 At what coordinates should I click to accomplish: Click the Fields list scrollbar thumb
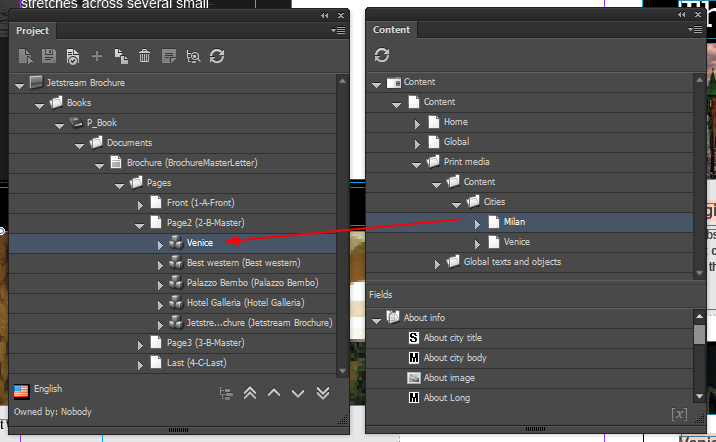(x=699, y=335)
